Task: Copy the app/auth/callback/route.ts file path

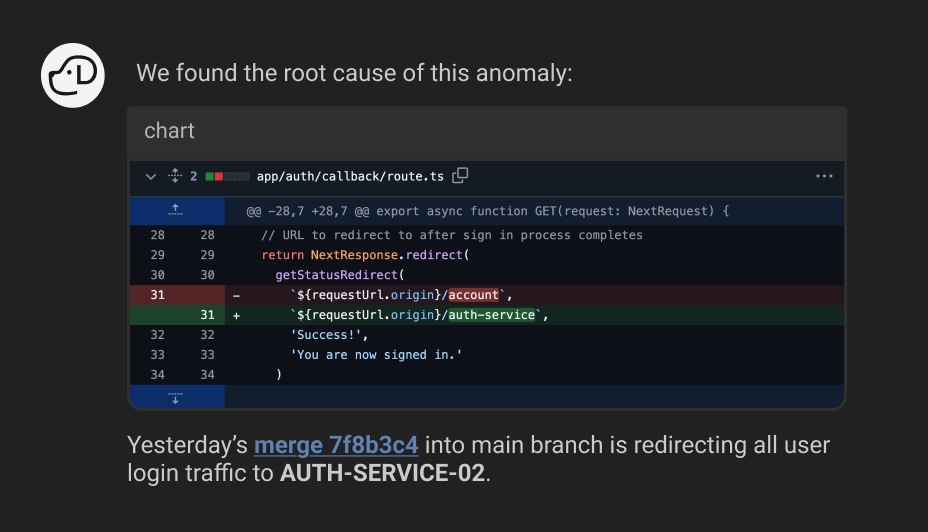Action: (x=460, y=176)
